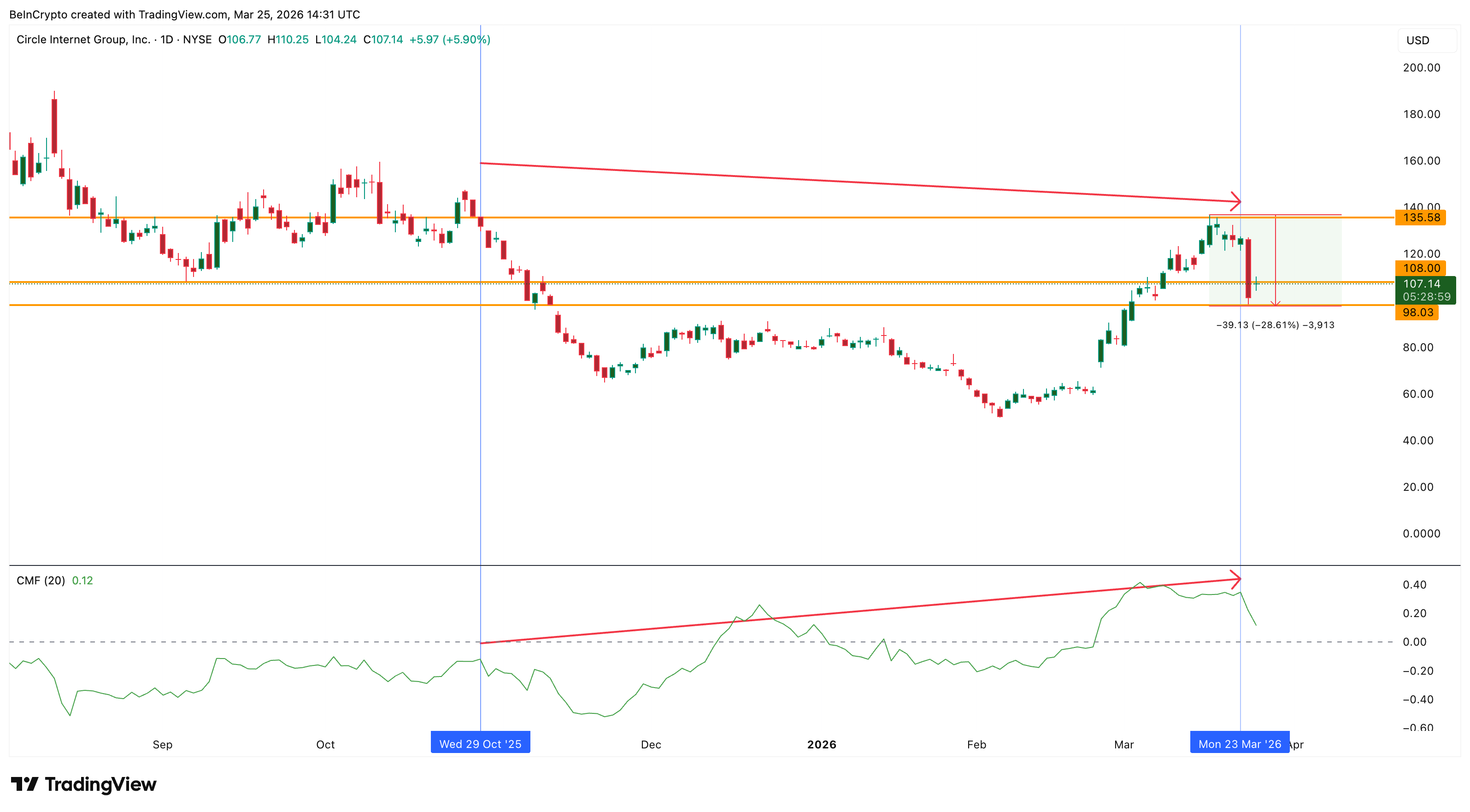Click the 108.00 orange price label

coord(1421,268)
